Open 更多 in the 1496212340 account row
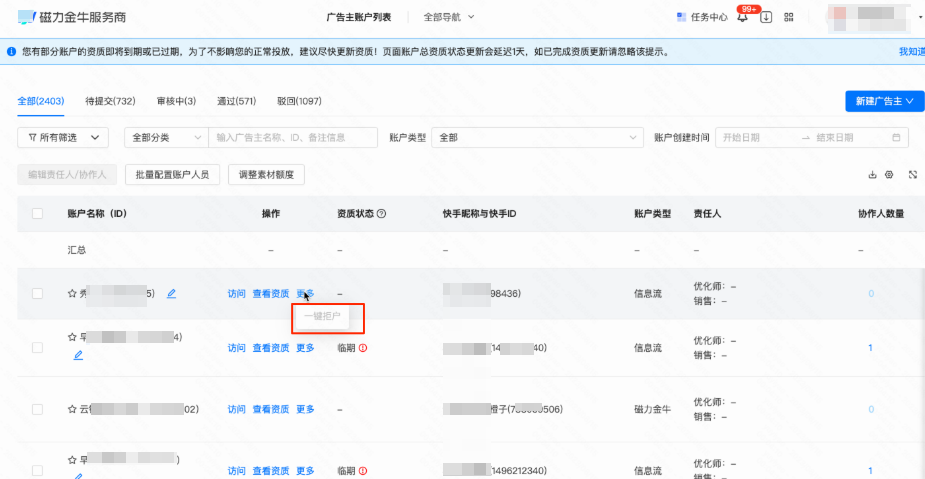This screenshot has height=479, width=925. (305, 471)
